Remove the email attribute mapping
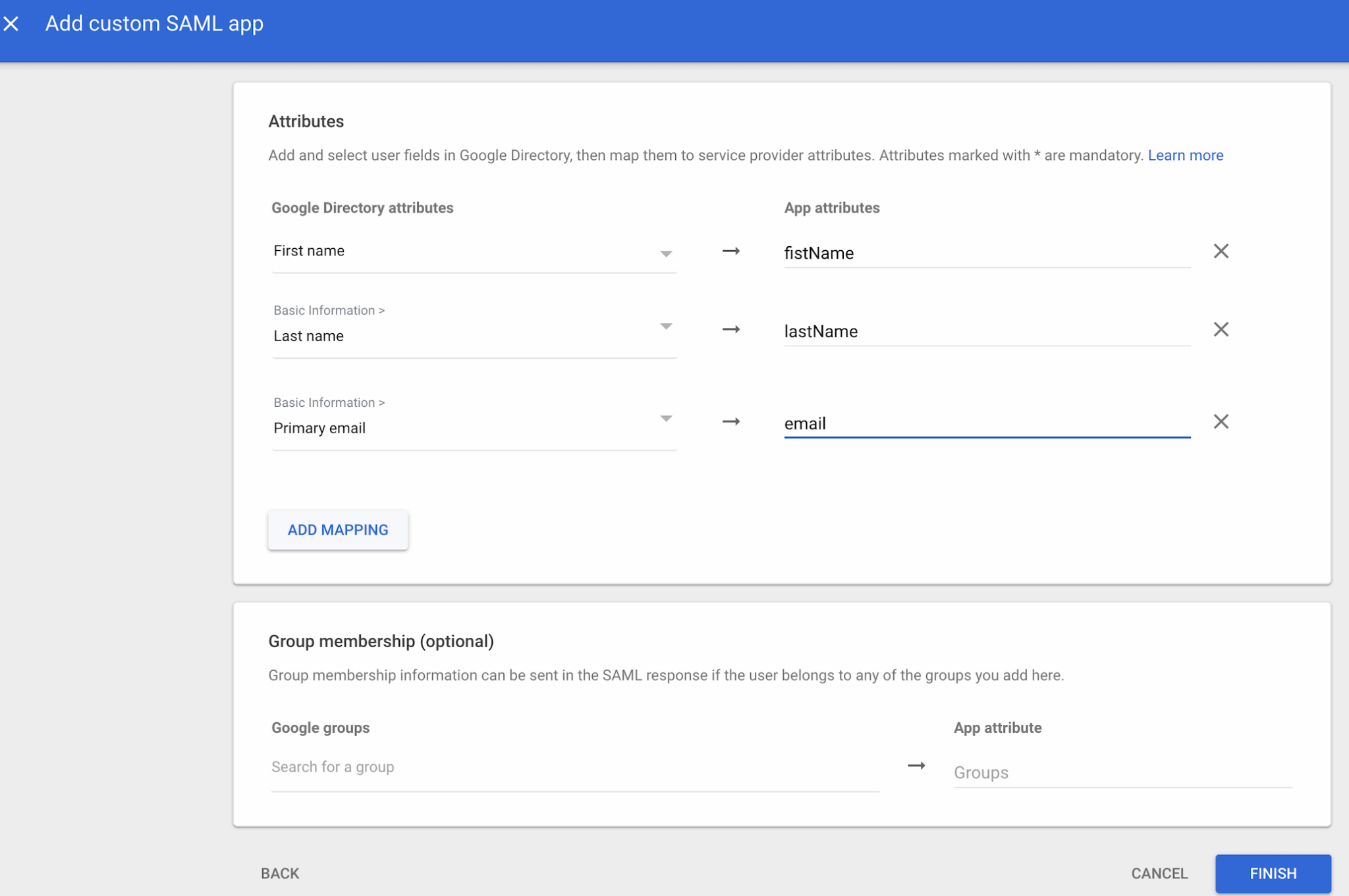1349x896 pixels. (x=1220, y=421)
